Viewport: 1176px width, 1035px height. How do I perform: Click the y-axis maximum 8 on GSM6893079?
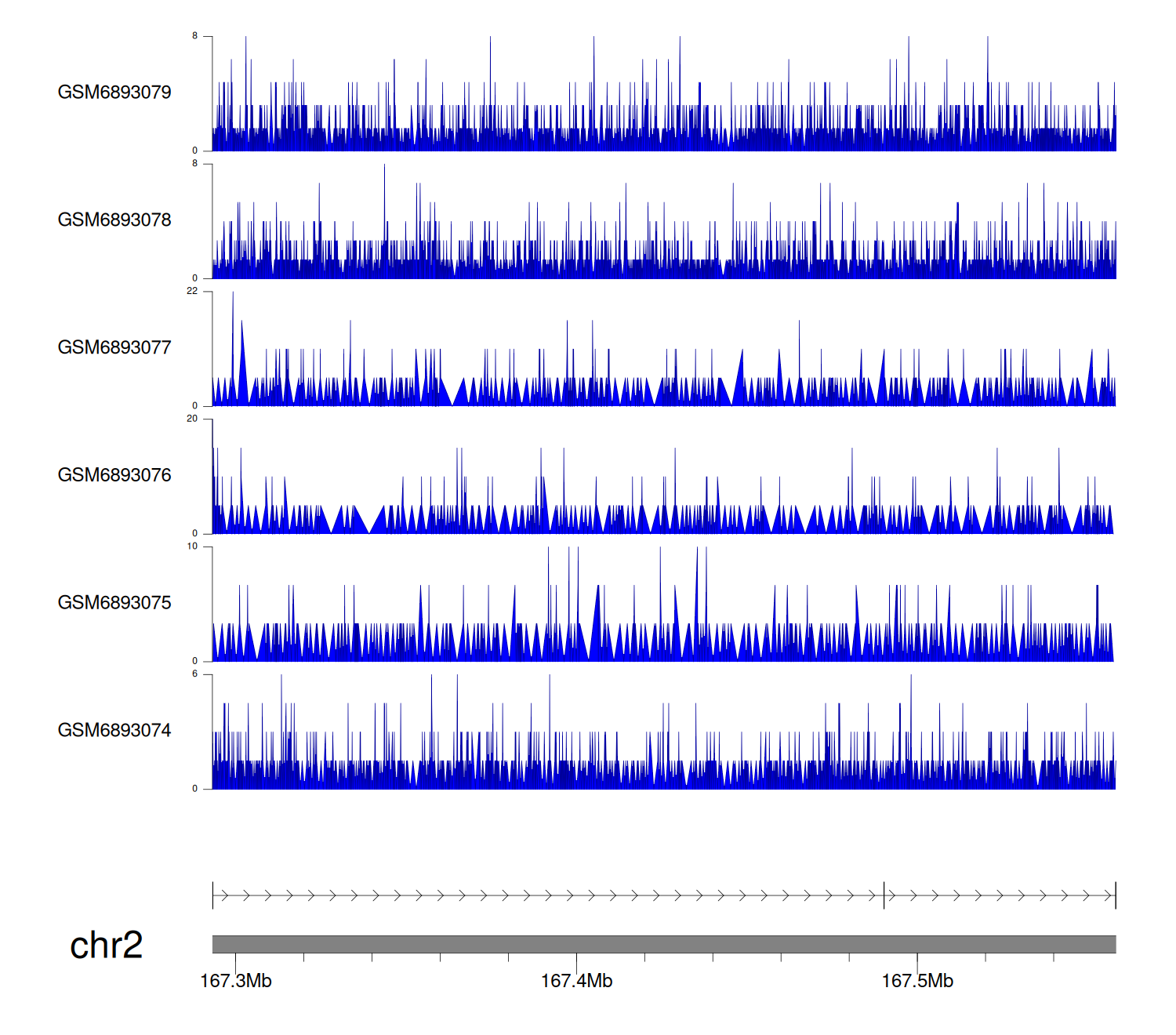195,36
